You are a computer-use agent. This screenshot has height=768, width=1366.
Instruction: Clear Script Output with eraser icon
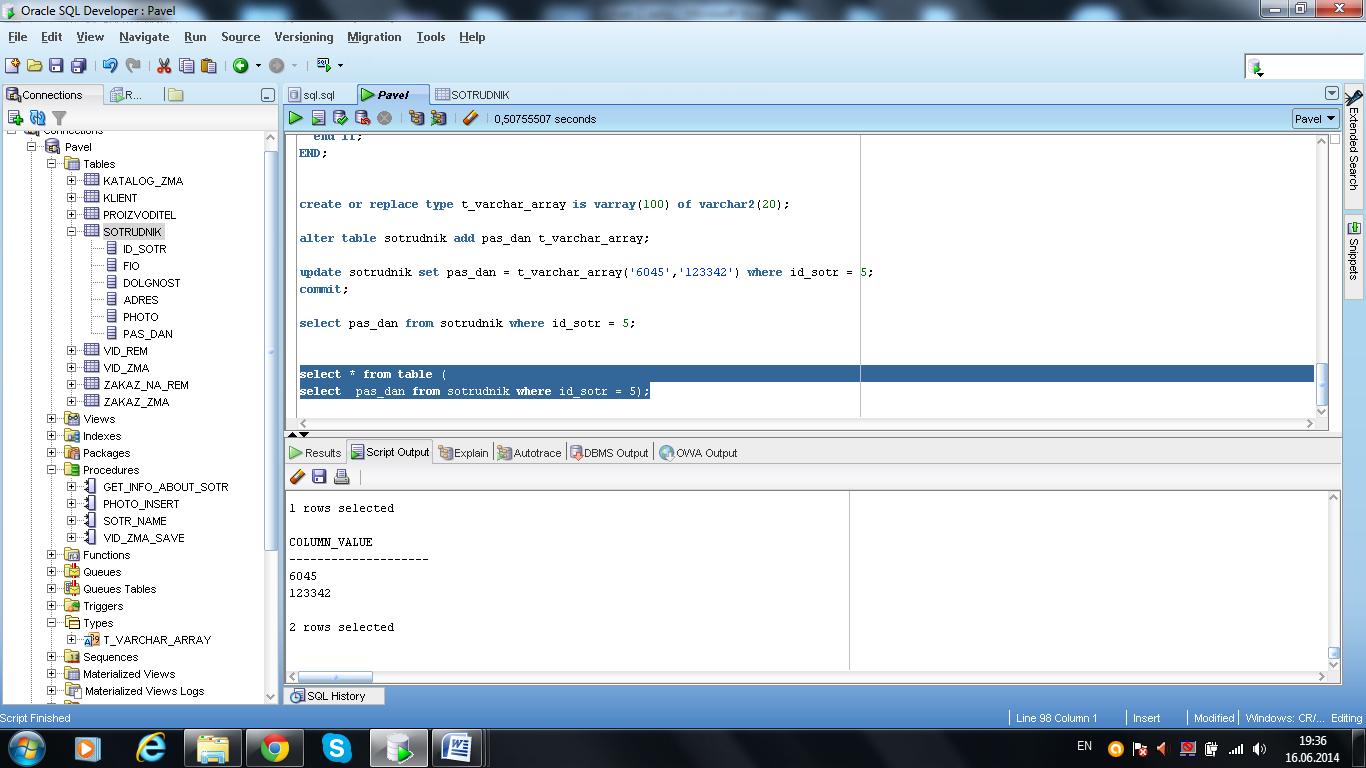297,477
